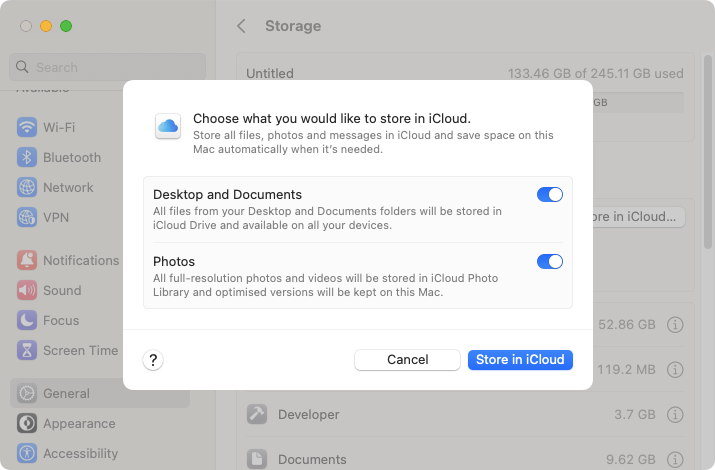
Task: Open help with the question mark button
Action: (x=153, y=360)
